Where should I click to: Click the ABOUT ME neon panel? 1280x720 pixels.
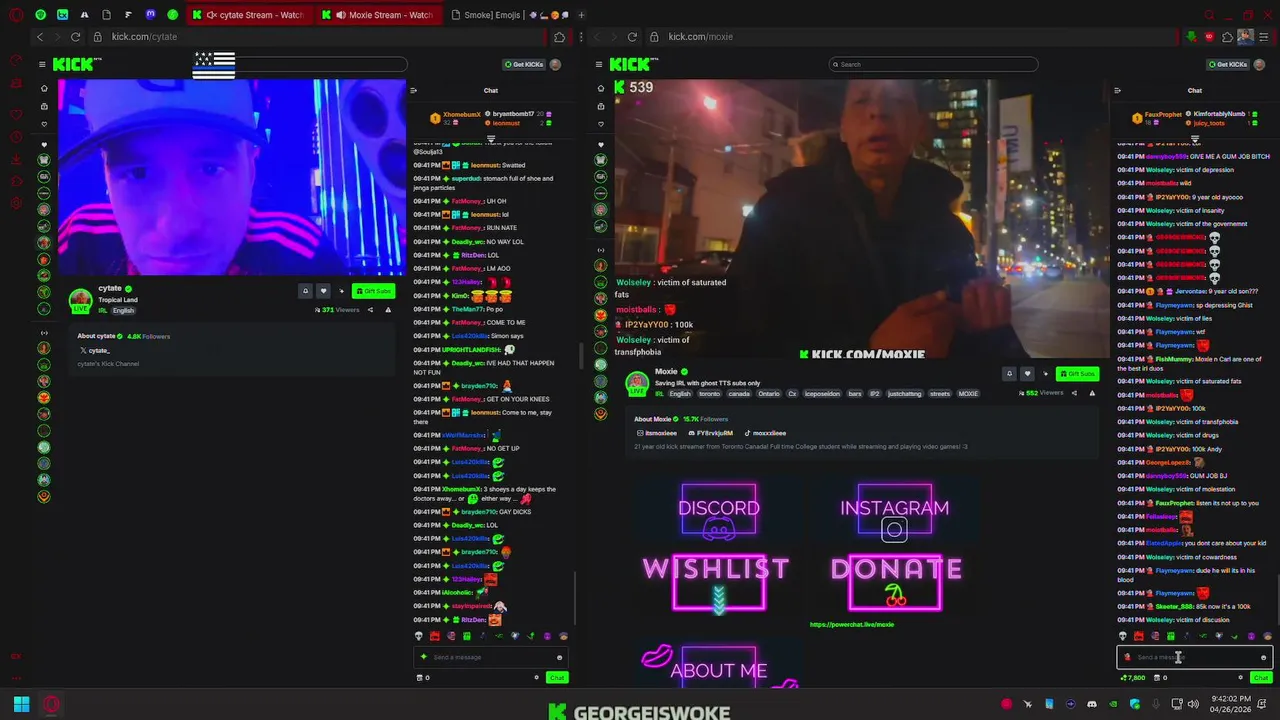click(x=719, y=668)
